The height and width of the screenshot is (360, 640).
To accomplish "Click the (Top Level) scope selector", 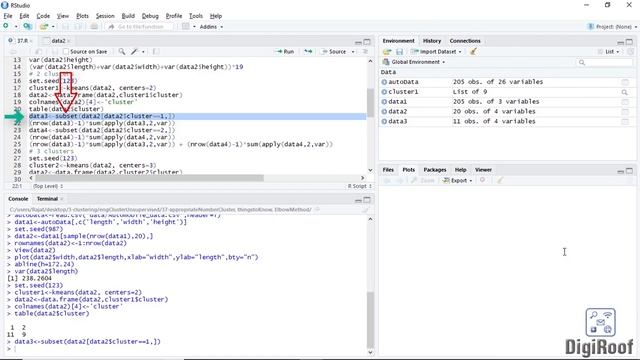I will click(48, 186).
